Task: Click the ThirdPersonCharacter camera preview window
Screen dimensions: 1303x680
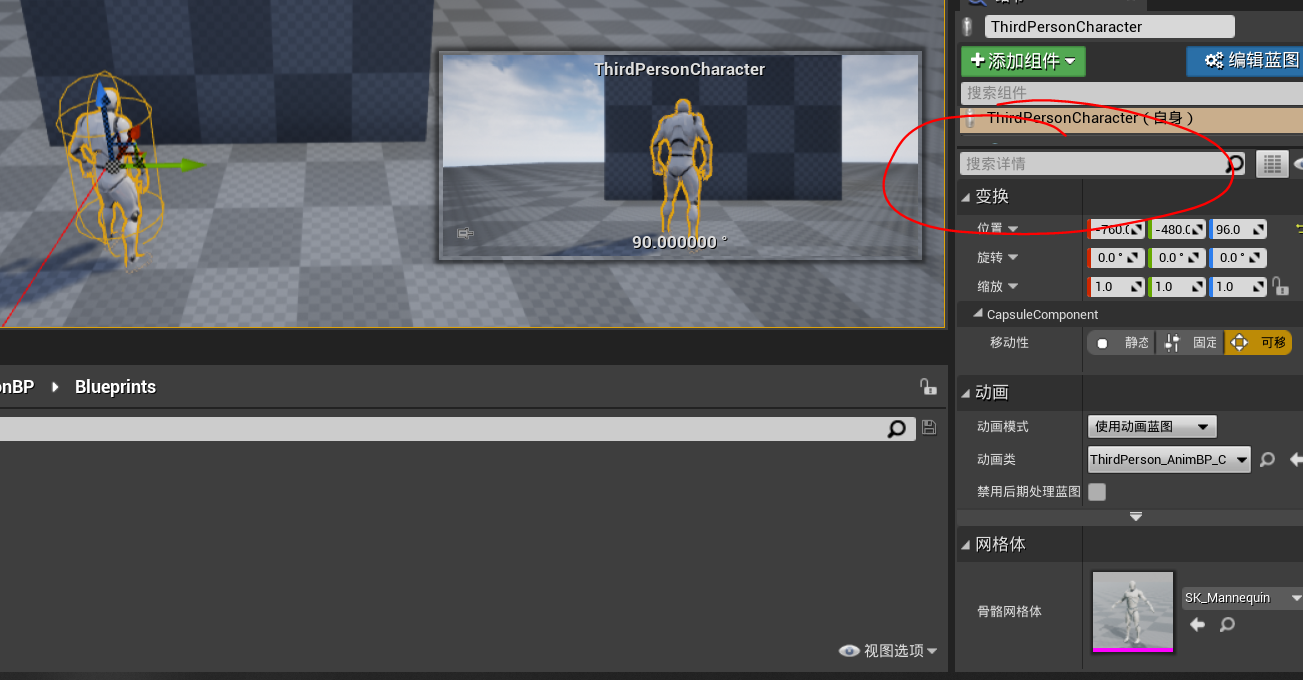Action: point(680,156)
